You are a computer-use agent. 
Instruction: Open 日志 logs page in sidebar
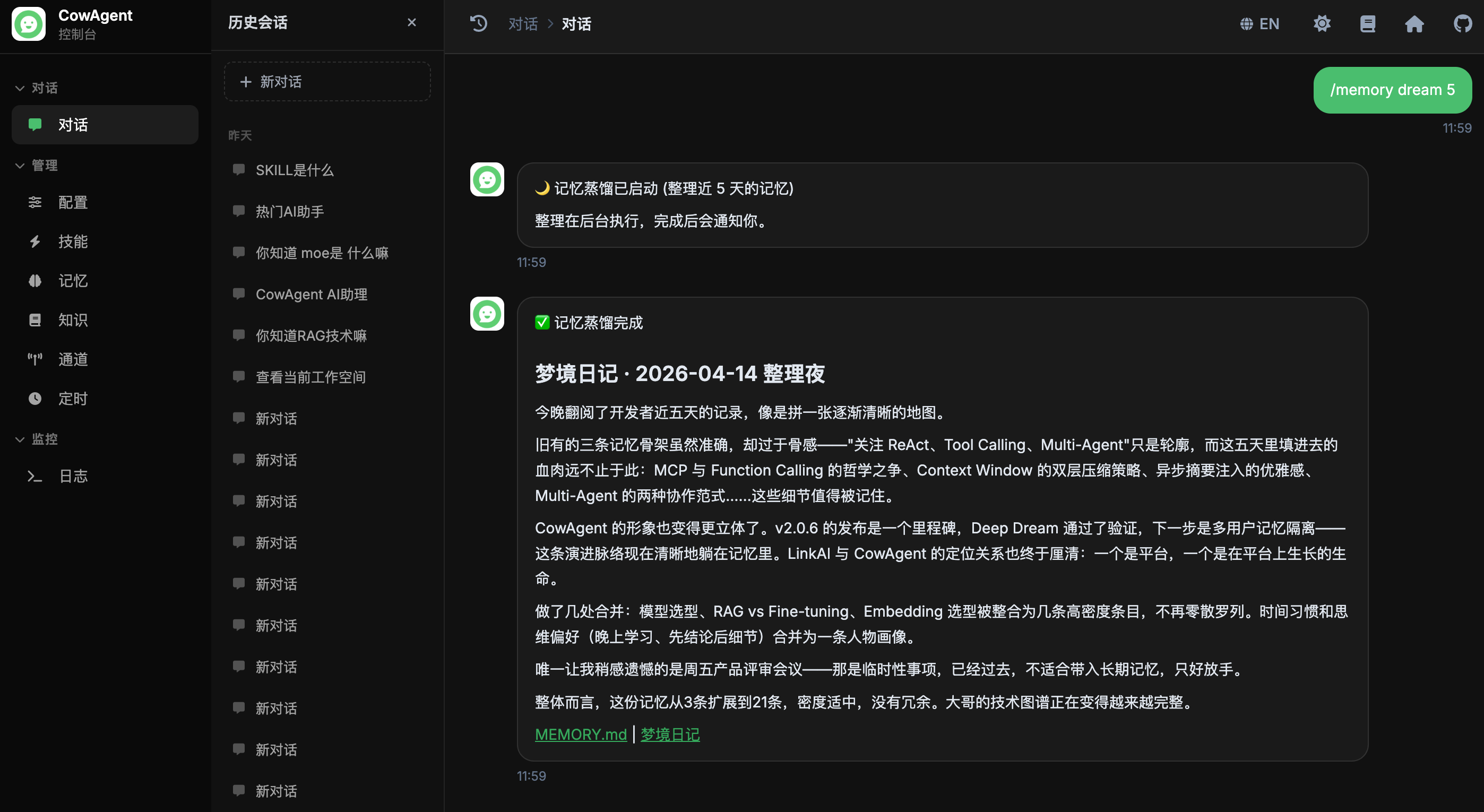[x=73, y=476]
